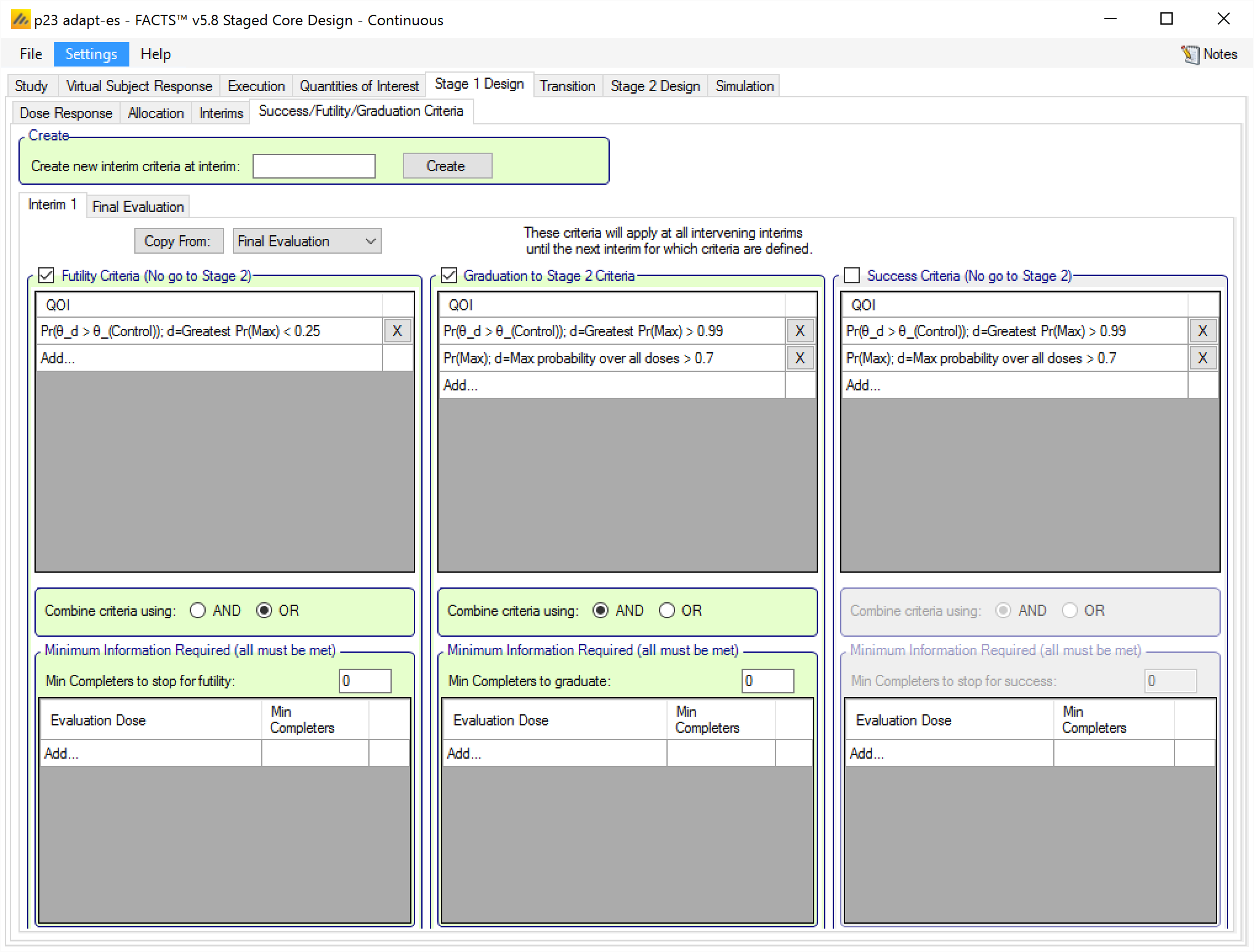This screenshot has width=1254, height=952.
Task: Enable the Success Criteria checkbox
Action: pyautogui.click(x=852, y=275)
